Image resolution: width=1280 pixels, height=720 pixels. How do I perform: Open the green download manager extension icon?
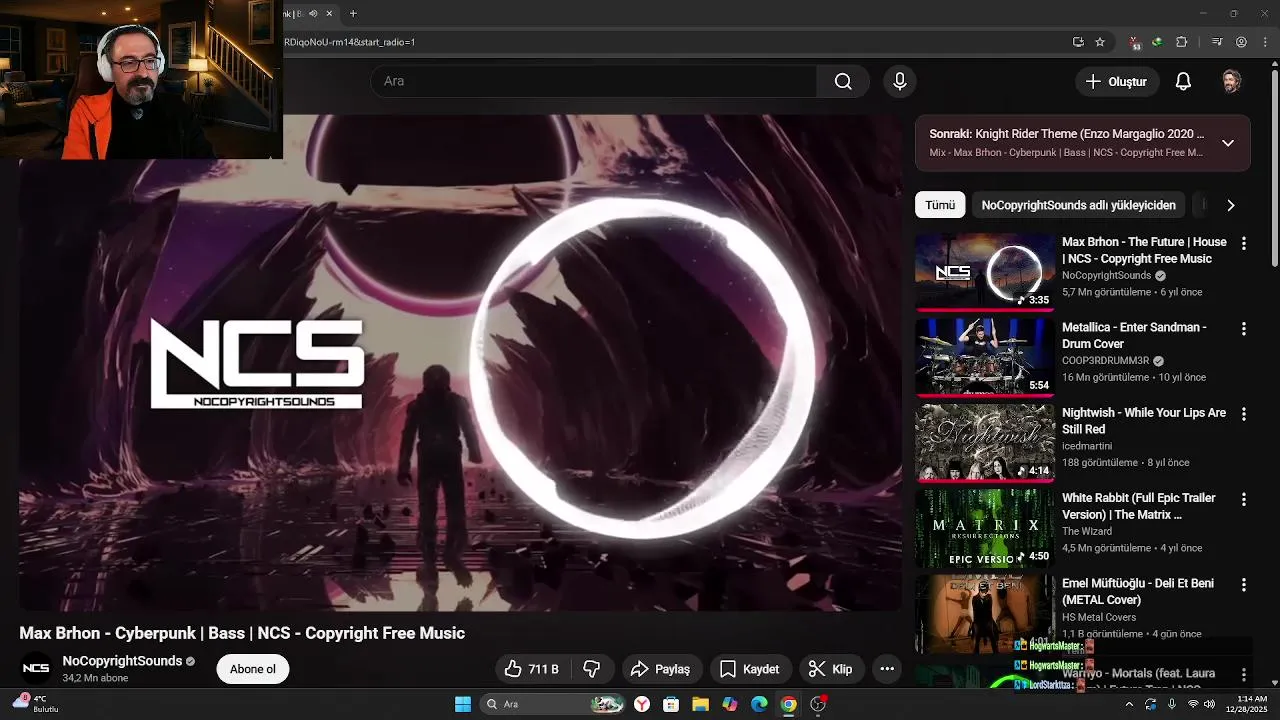tap(1157, 42)
